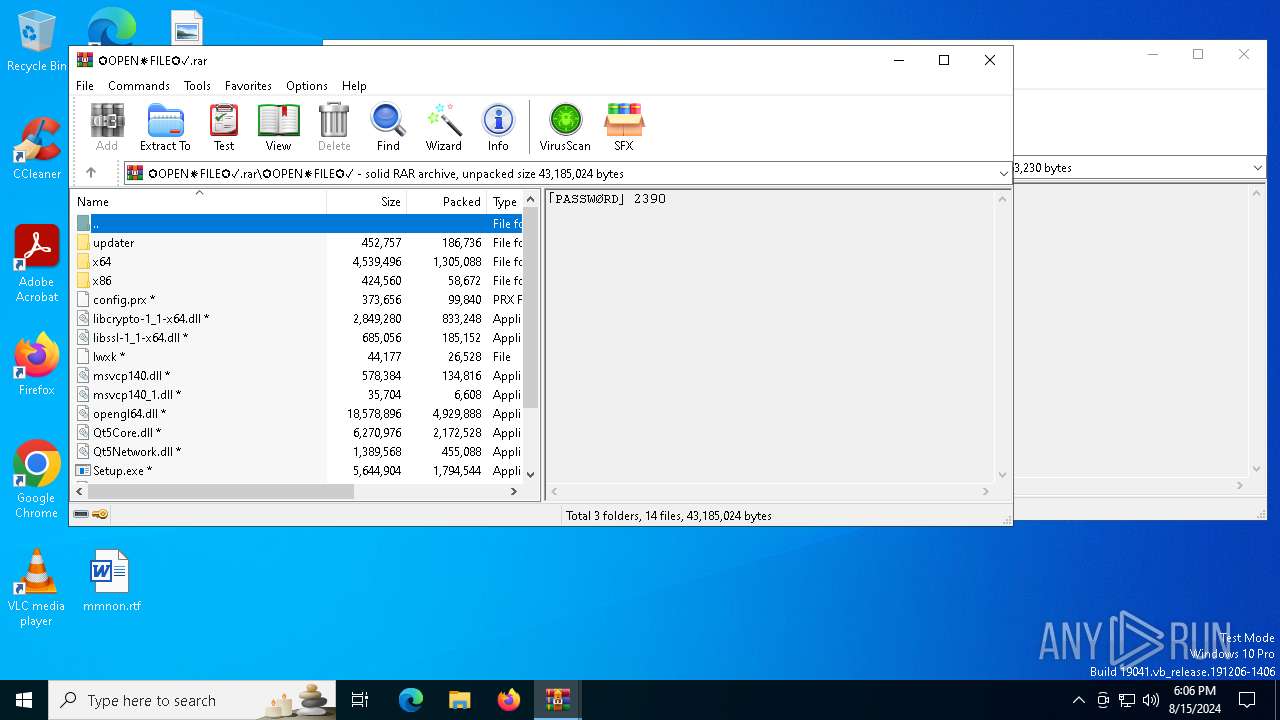Show hidden system tray icons

point(1078,700)
